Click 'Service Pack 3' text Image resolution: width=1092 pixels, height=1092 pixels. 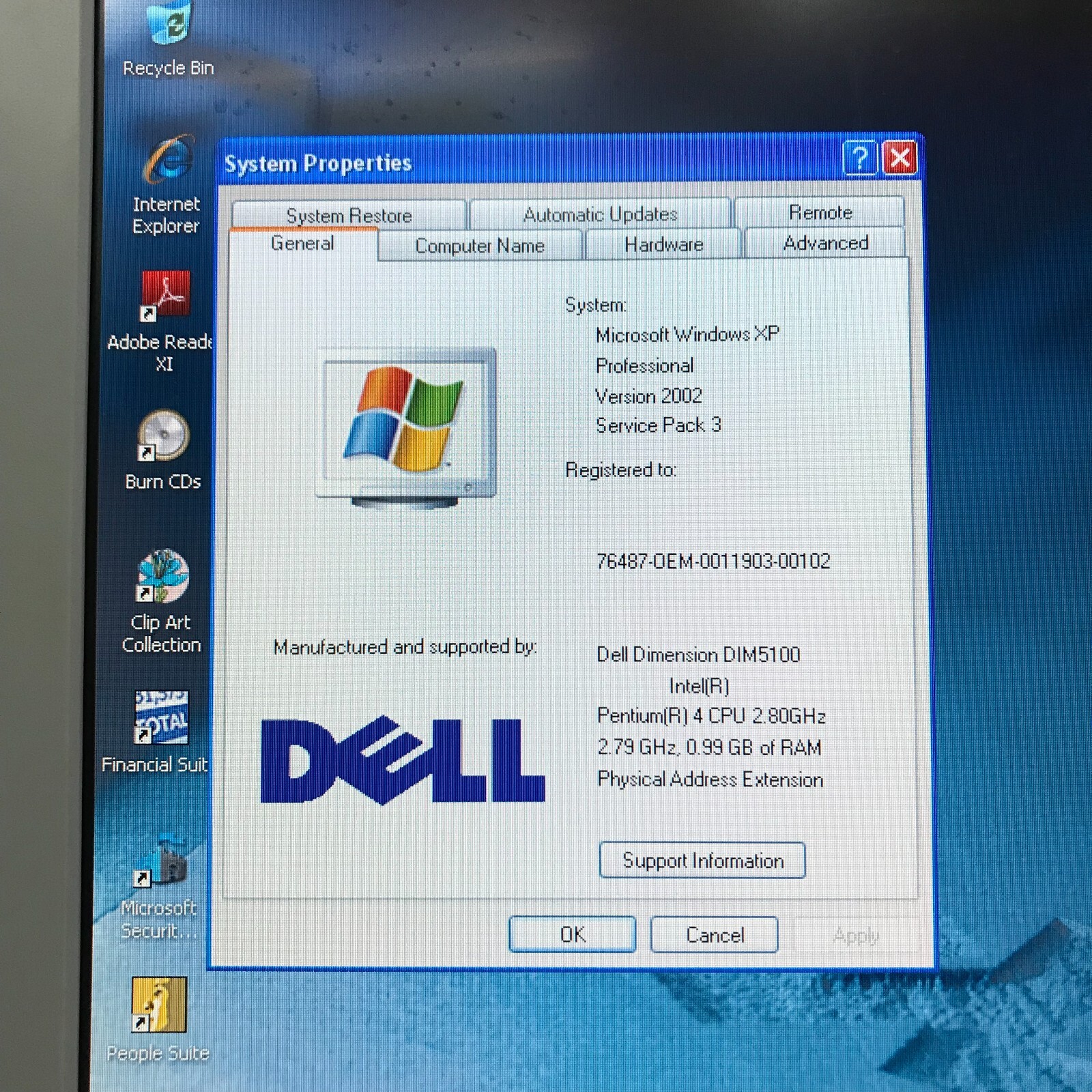659,425
